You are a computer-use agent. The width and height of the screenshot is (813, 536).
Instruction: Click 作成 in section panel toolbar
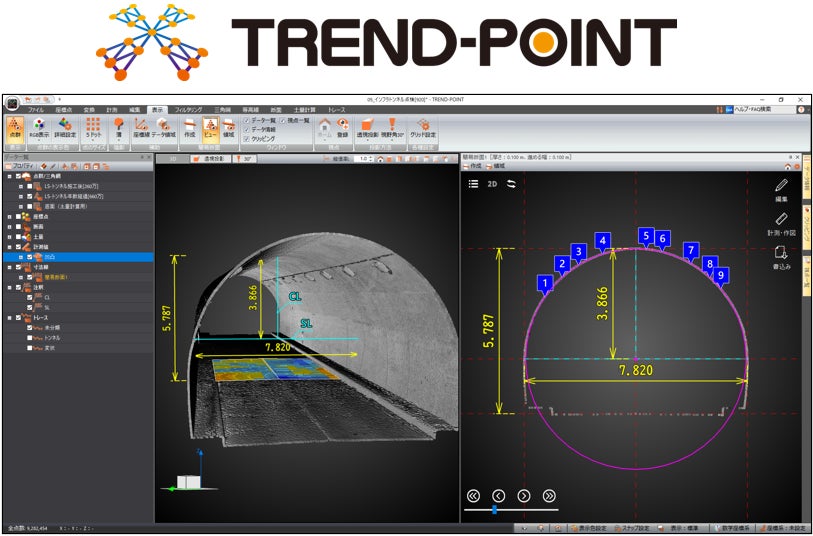(x=472, y=166)
